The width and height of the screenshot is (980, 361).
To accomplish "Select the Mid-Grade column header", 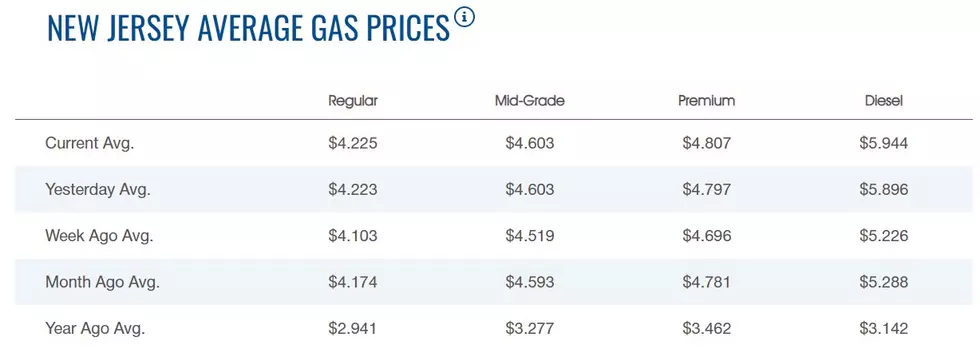I will click(529, 101).
